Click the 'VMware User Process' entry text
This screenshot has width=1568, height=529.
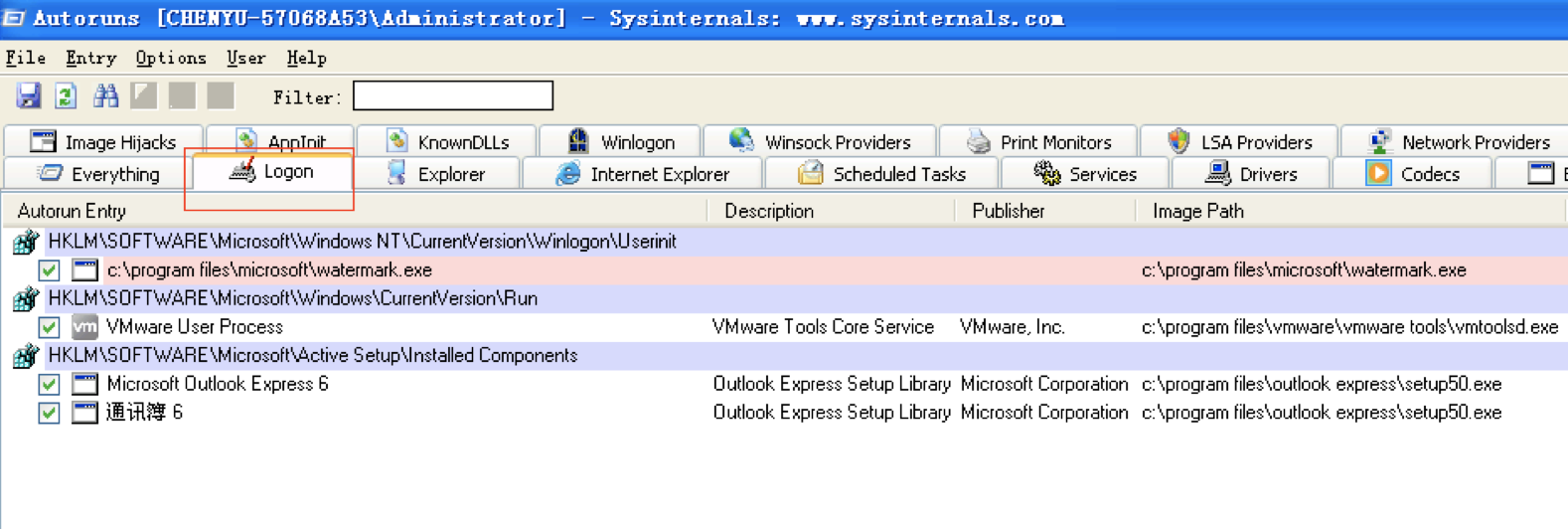(x=195, y=327)
